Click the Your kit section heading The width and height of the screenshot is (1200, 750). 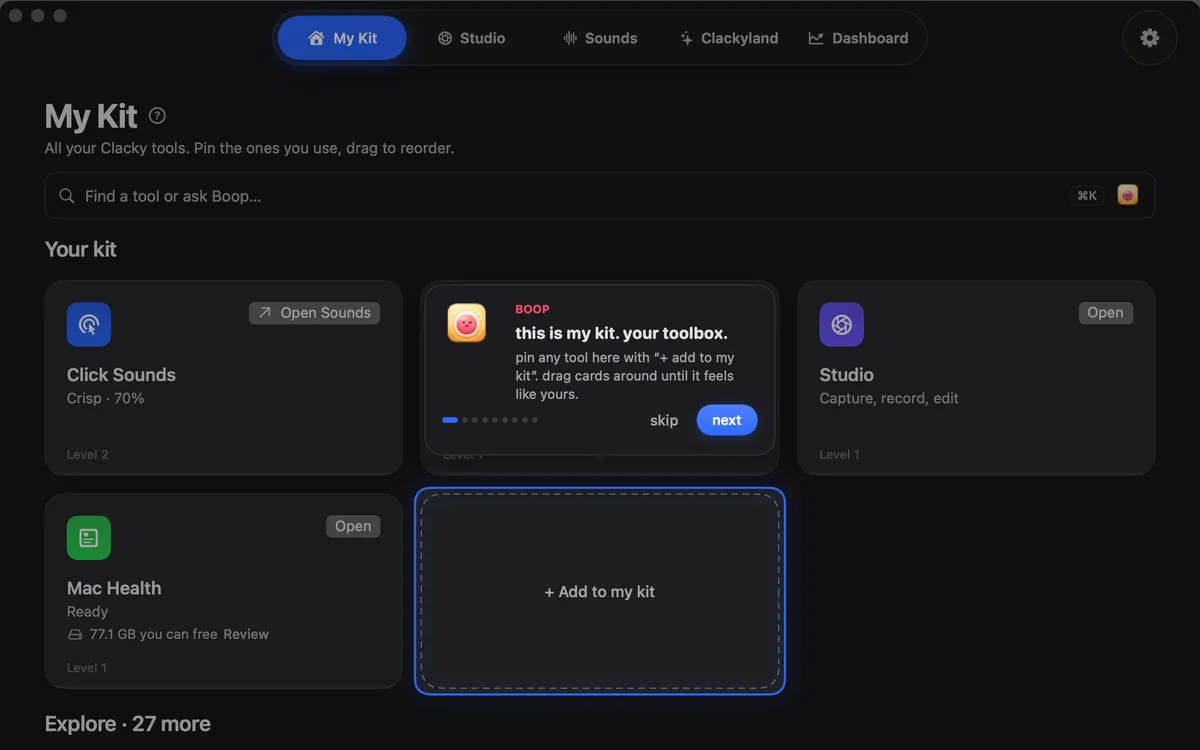pyautogui.click(x=81, y=249)
